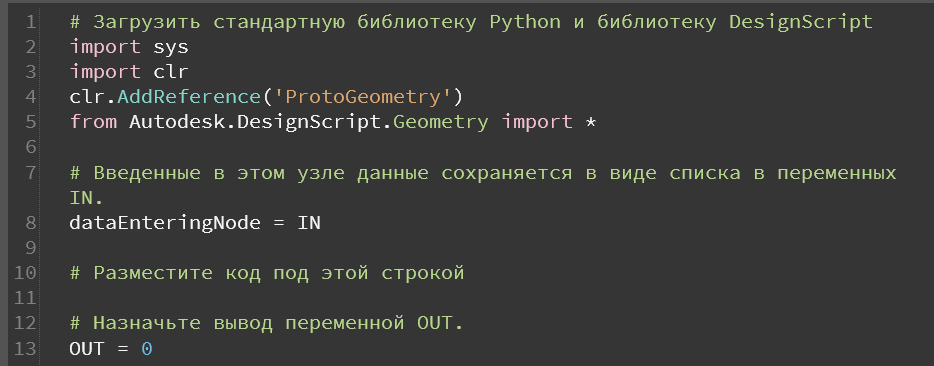The width and height of the screenshot is (934, 366).
Task: Click the comment 'Назначьте вывод переменной OUT.'
Action: click(x=266, y=324)
